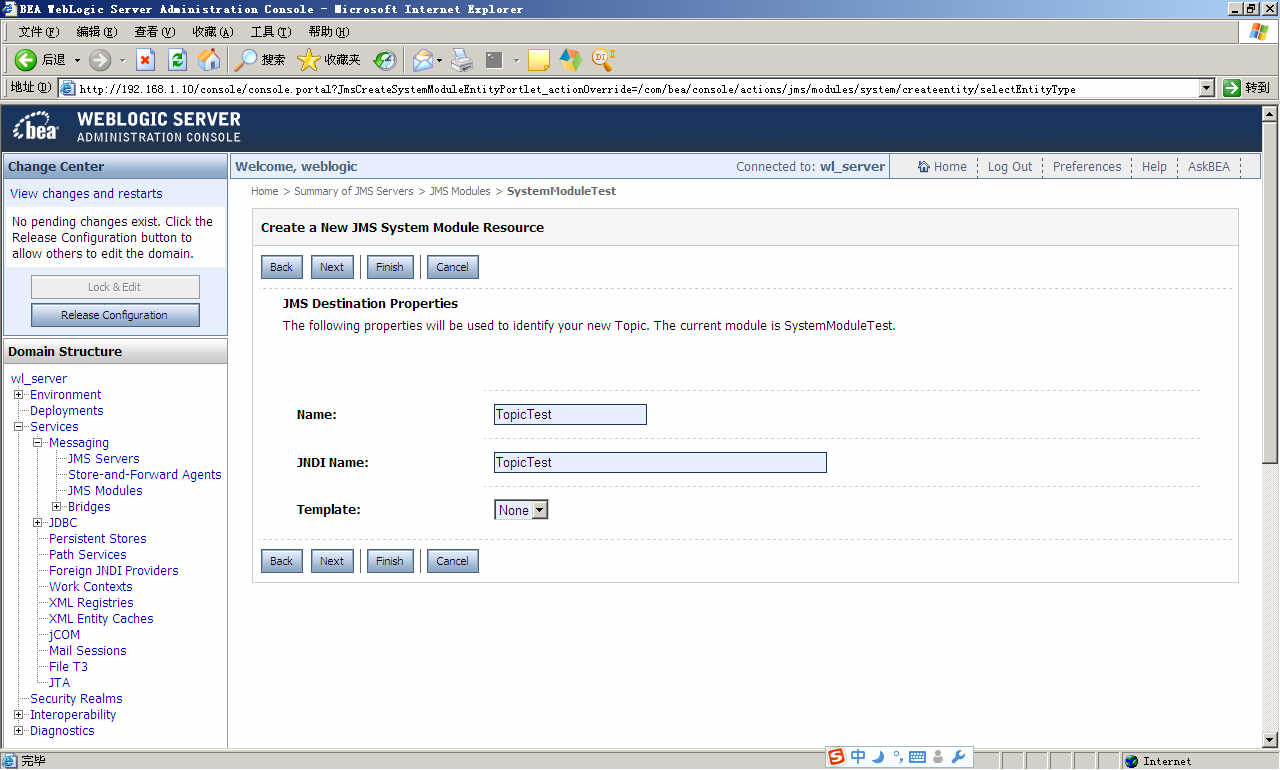
Task: Open the 工具(T) menu
Action: (271, 32)
